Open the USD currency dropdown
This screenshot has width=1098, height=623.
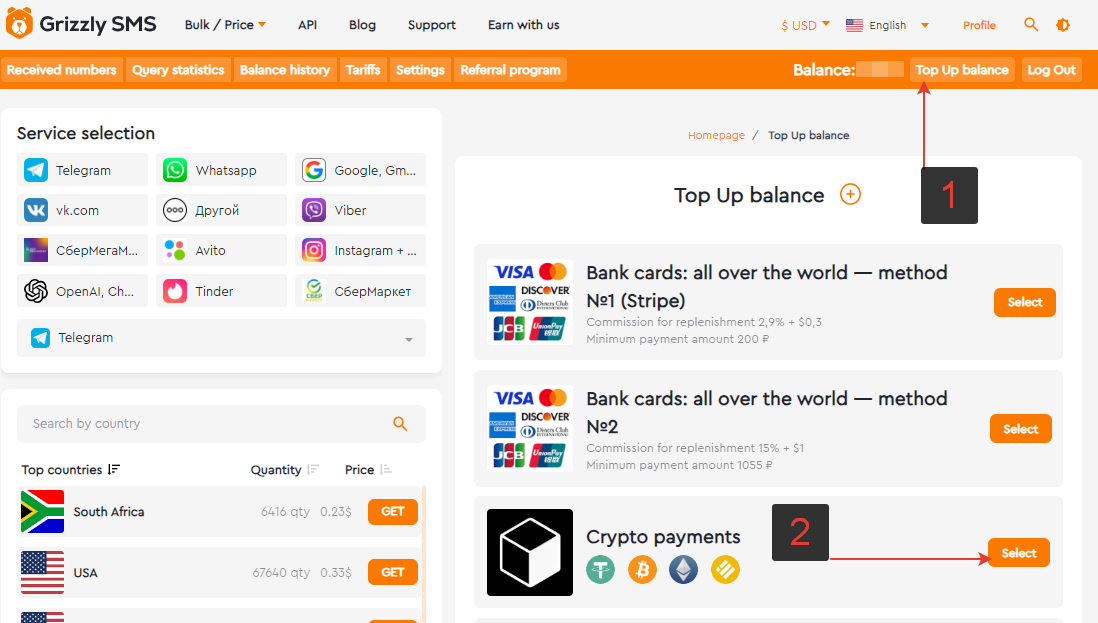(x=805, y=25)
